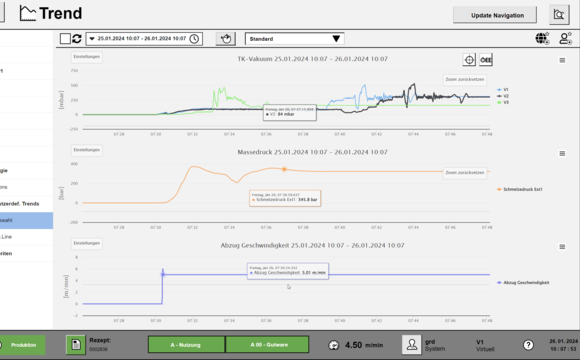580x360 pixels.
Task: Click the speedometer gauge icon
Action: coord(334,345)
